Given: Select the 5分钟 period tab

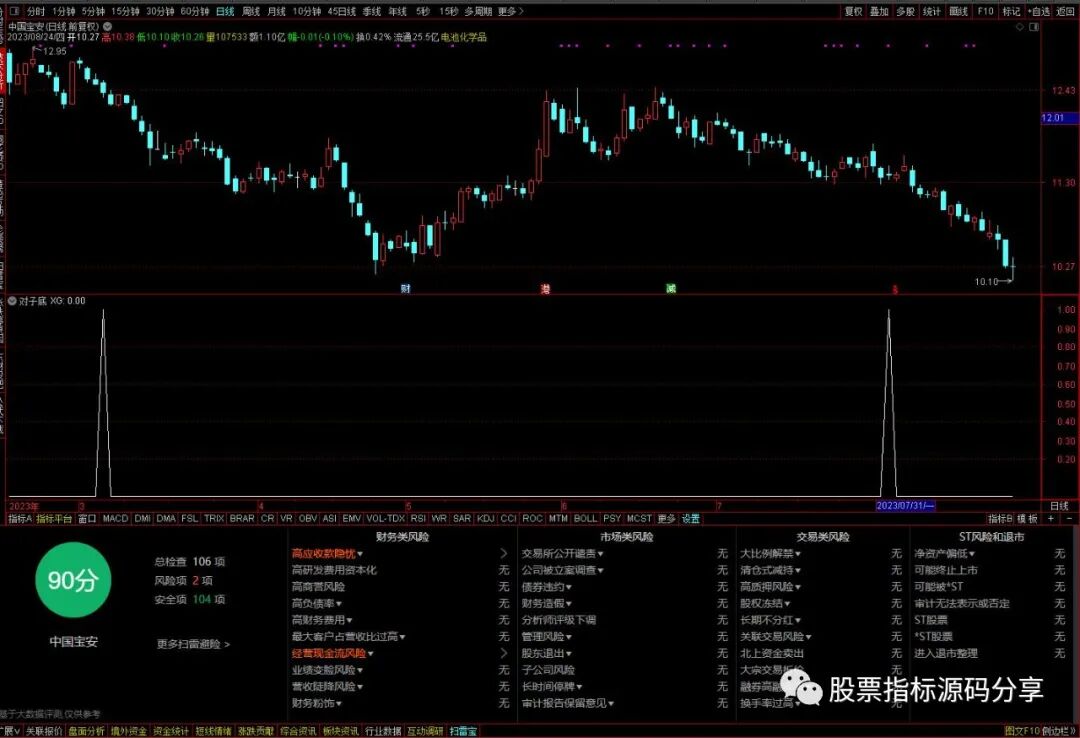Looking at the screenshot, I should point(93,11).
